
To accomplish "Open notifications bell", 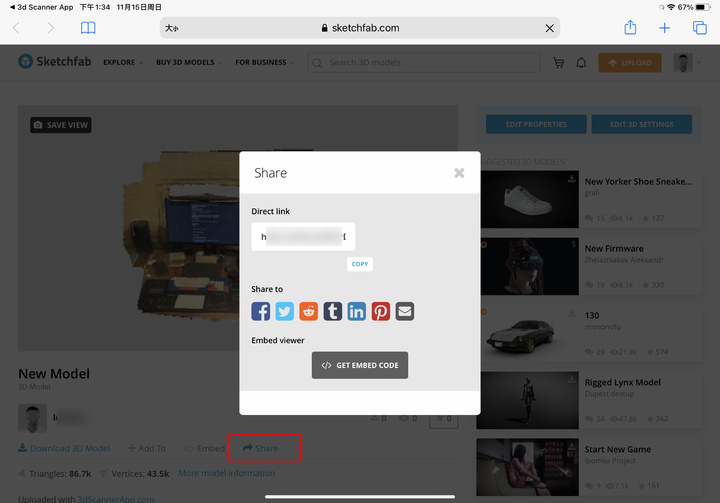I will (581, 62).
